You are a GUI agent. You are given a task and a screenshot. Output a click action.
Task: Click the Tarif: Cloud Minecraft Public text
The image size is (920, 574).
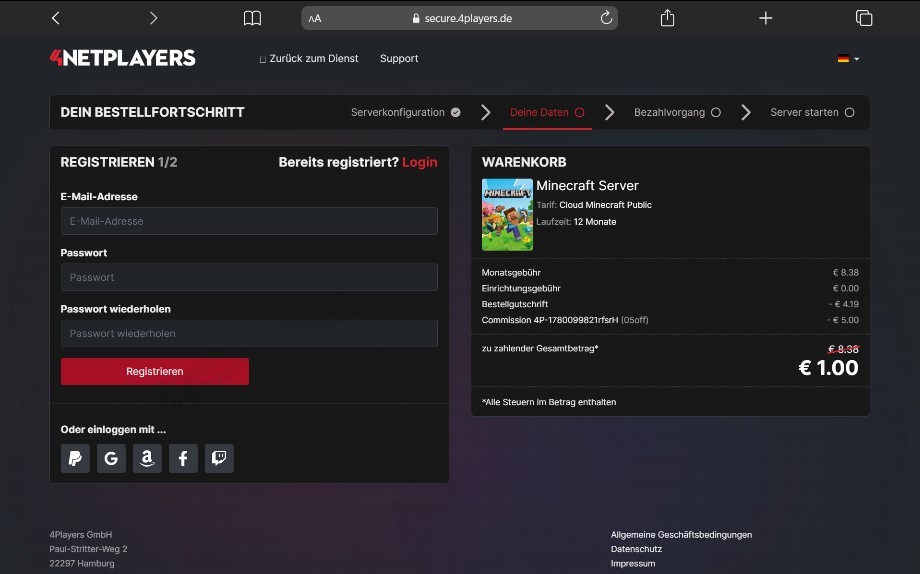click(594, 205)
